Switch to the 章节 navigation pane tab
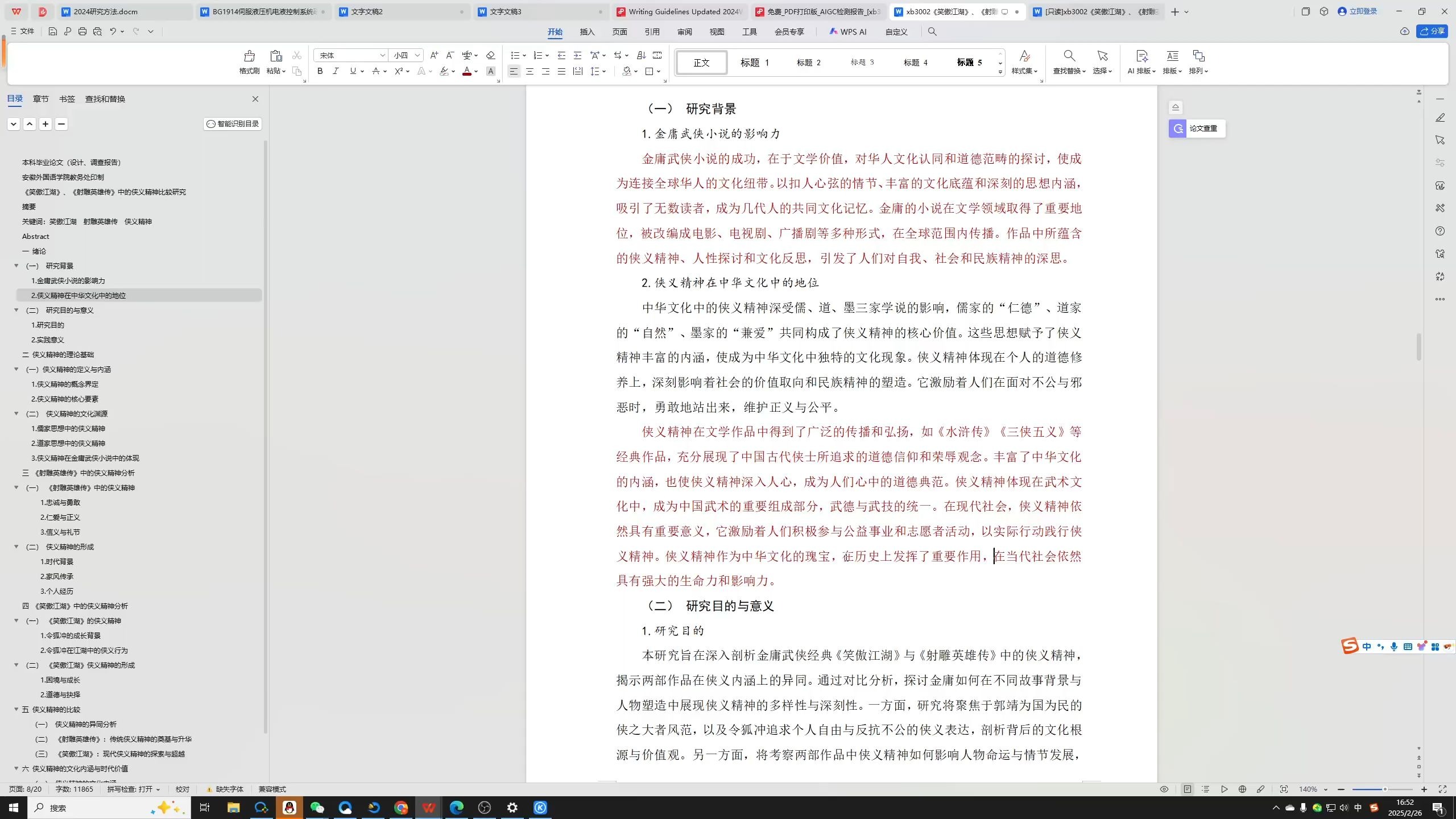 (40, 99)
